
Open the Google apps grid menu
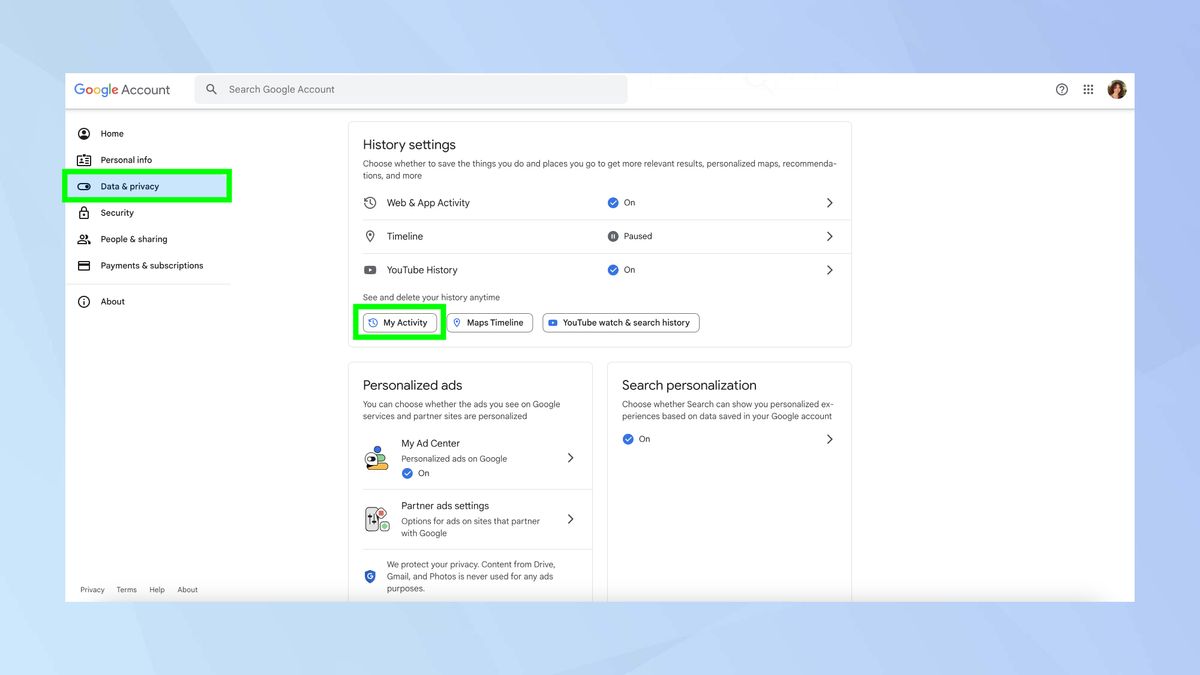[x=1088, y=89]
